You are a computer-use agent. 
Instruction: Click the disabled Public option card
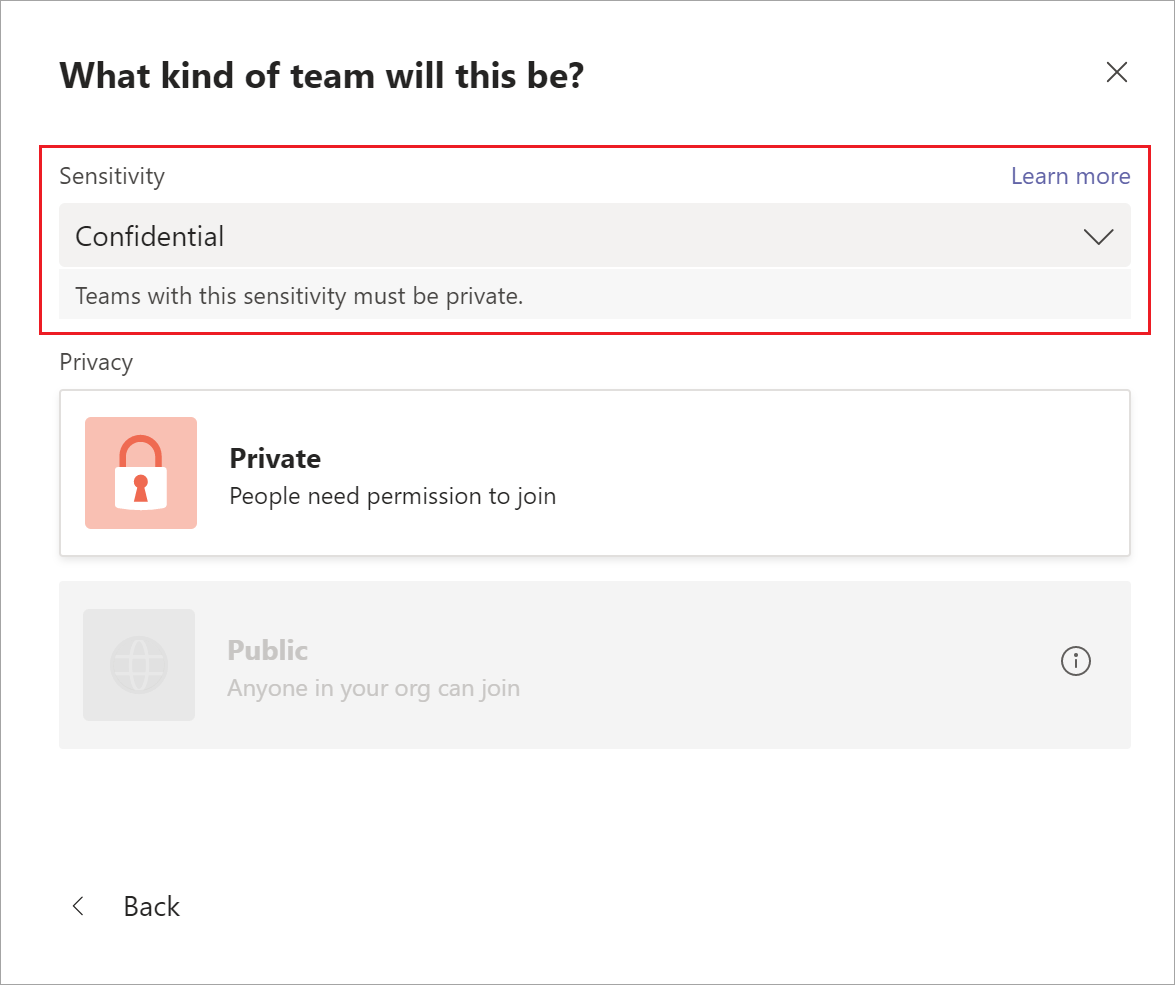pyautogui.click(x=595, y=664)
